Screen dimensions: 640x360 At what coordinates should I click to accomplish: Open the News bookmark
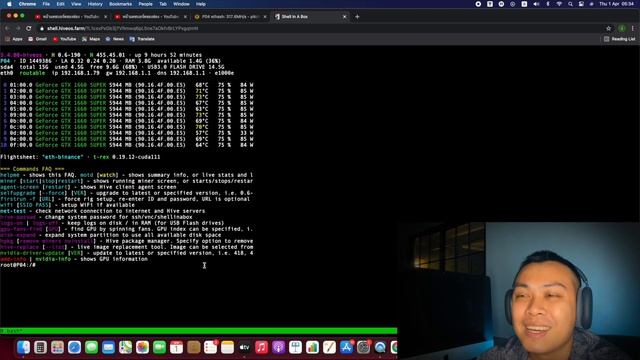pos(115,39)
